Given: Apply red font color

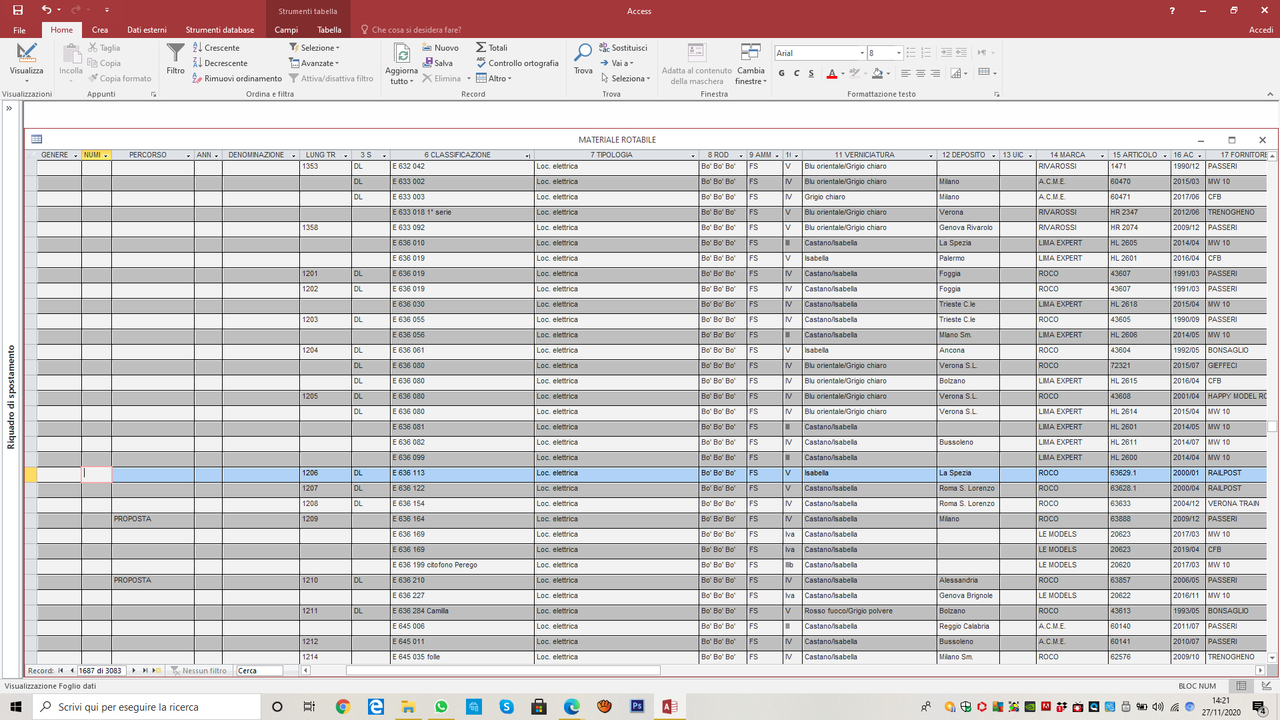Looking at the screenshot, I should pos(831,73).
